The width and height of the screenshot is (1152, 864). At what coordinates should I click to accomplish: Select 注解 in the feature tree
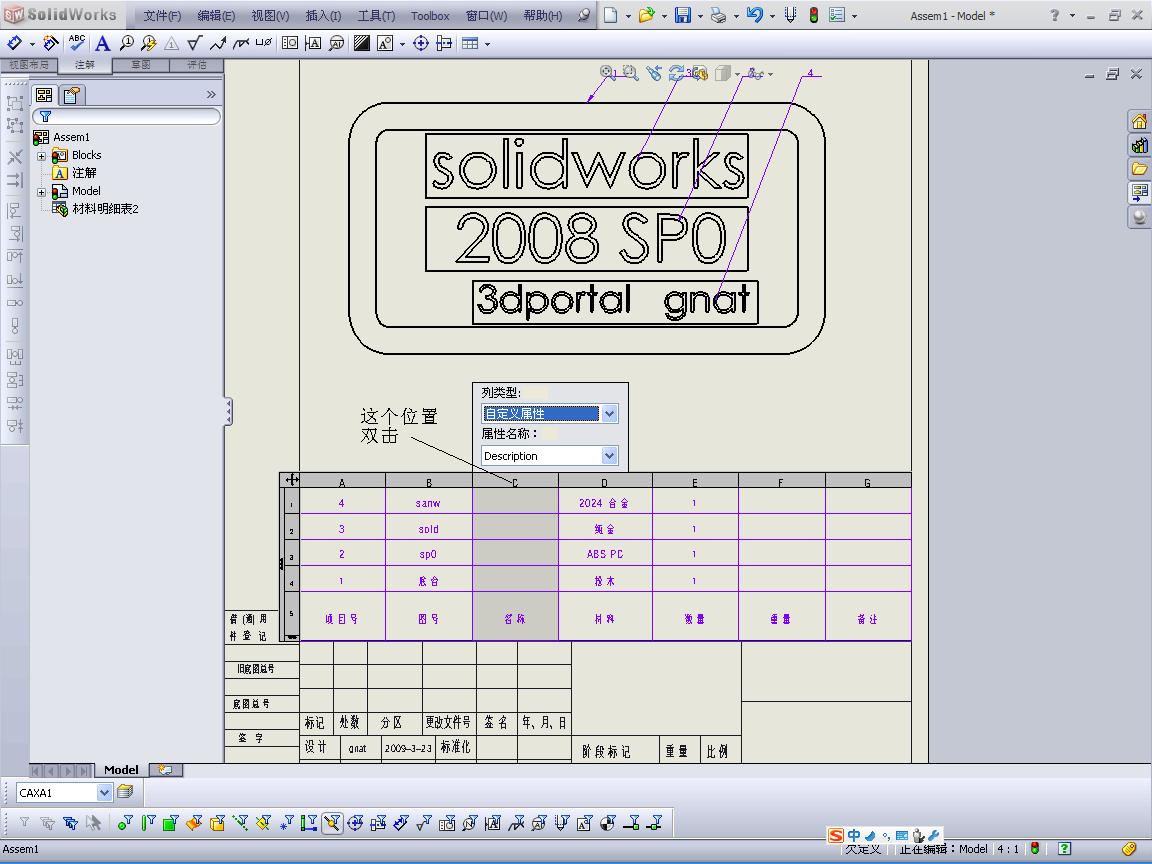pyautogui.click(x=84, y=173)
